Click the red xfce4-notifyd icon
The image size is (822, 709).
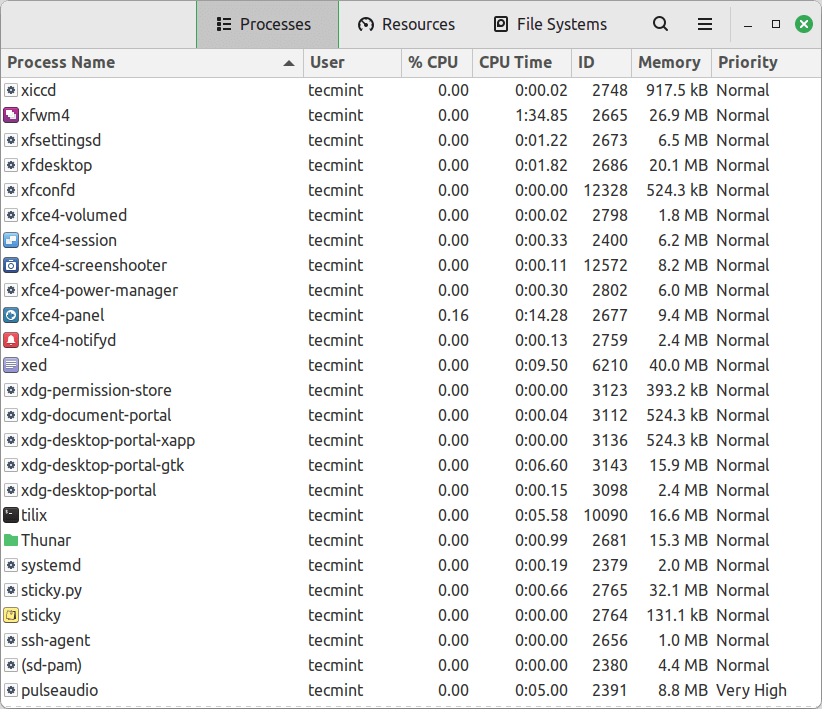pos(11,340)
